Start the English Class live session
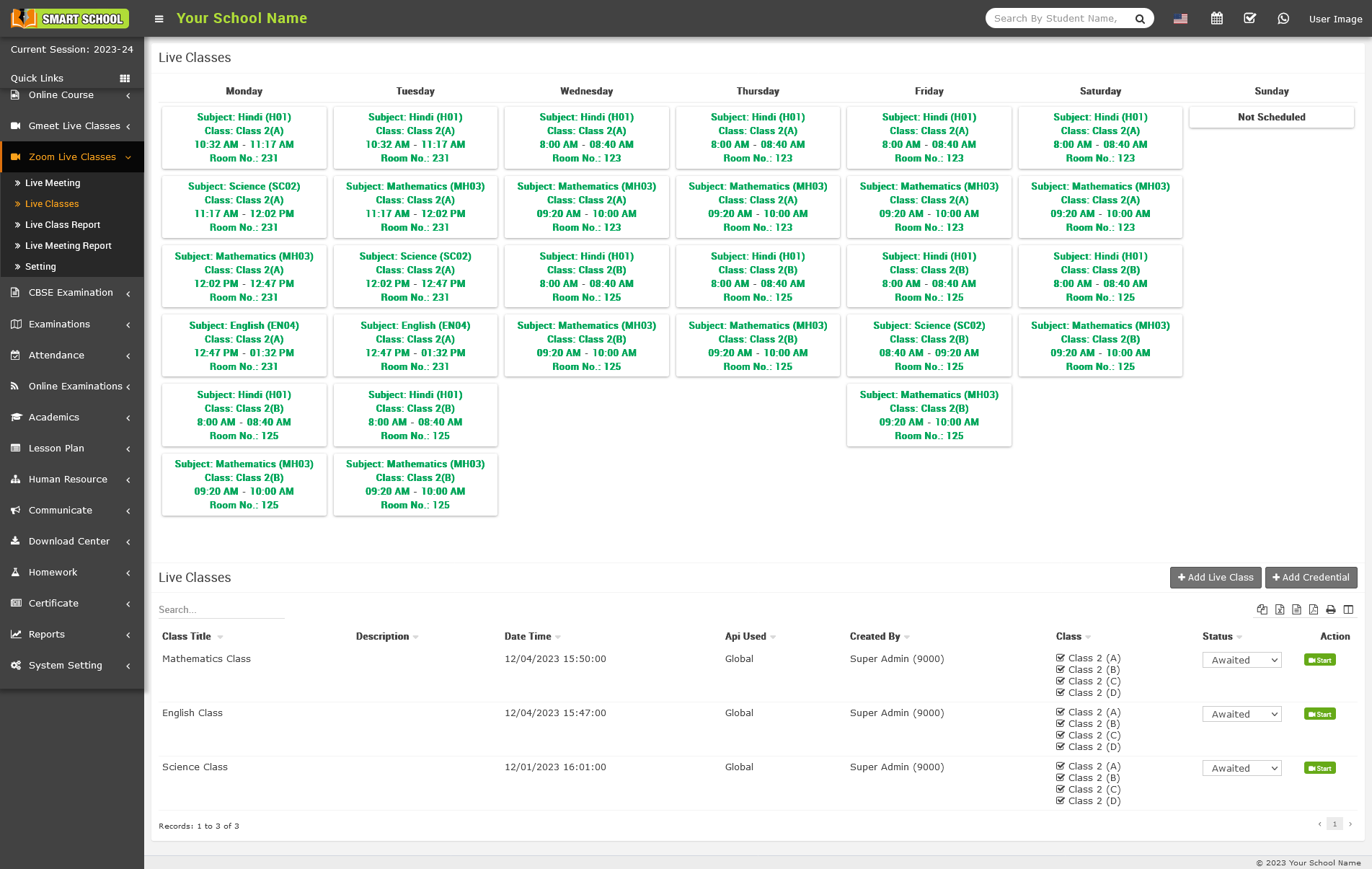 1319,714
